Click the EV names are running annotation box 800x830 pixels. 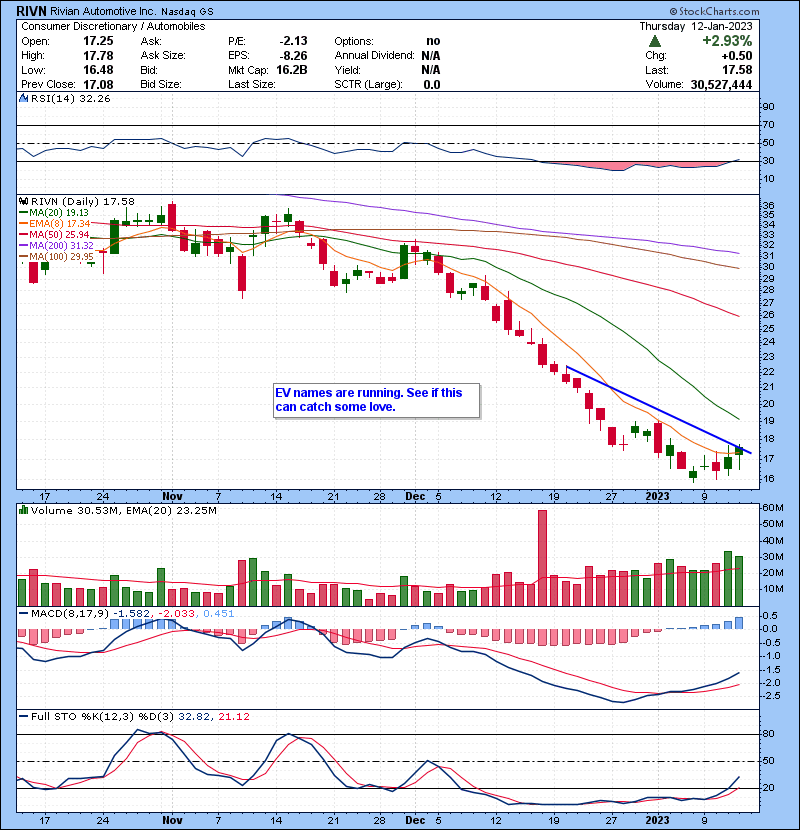tap(376, 400)
